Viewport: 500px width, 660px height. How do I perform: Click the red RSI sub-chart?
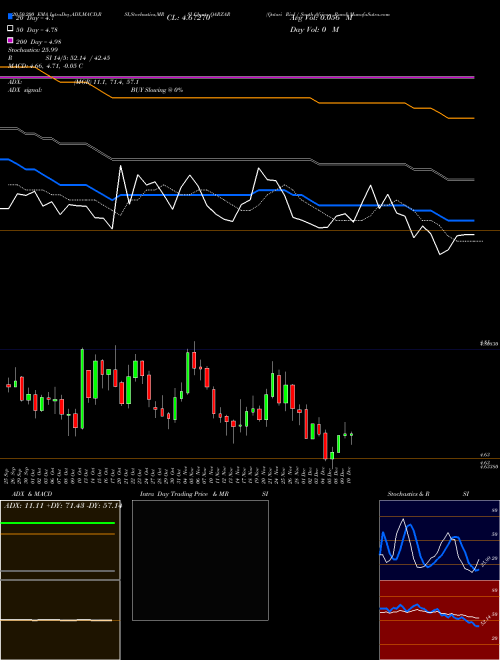tap(439, 620)
